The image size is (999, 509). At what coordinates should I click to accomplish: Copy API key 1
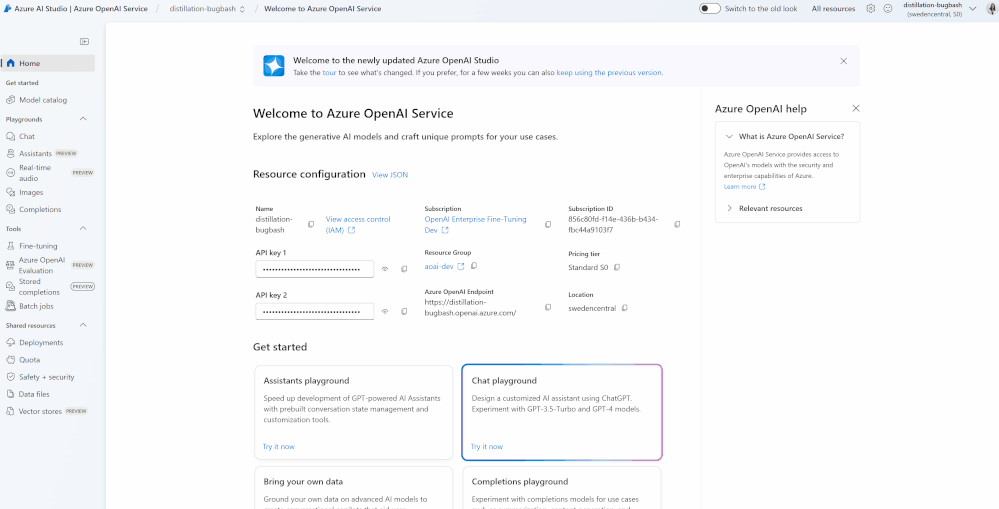(x=404, y=269)
